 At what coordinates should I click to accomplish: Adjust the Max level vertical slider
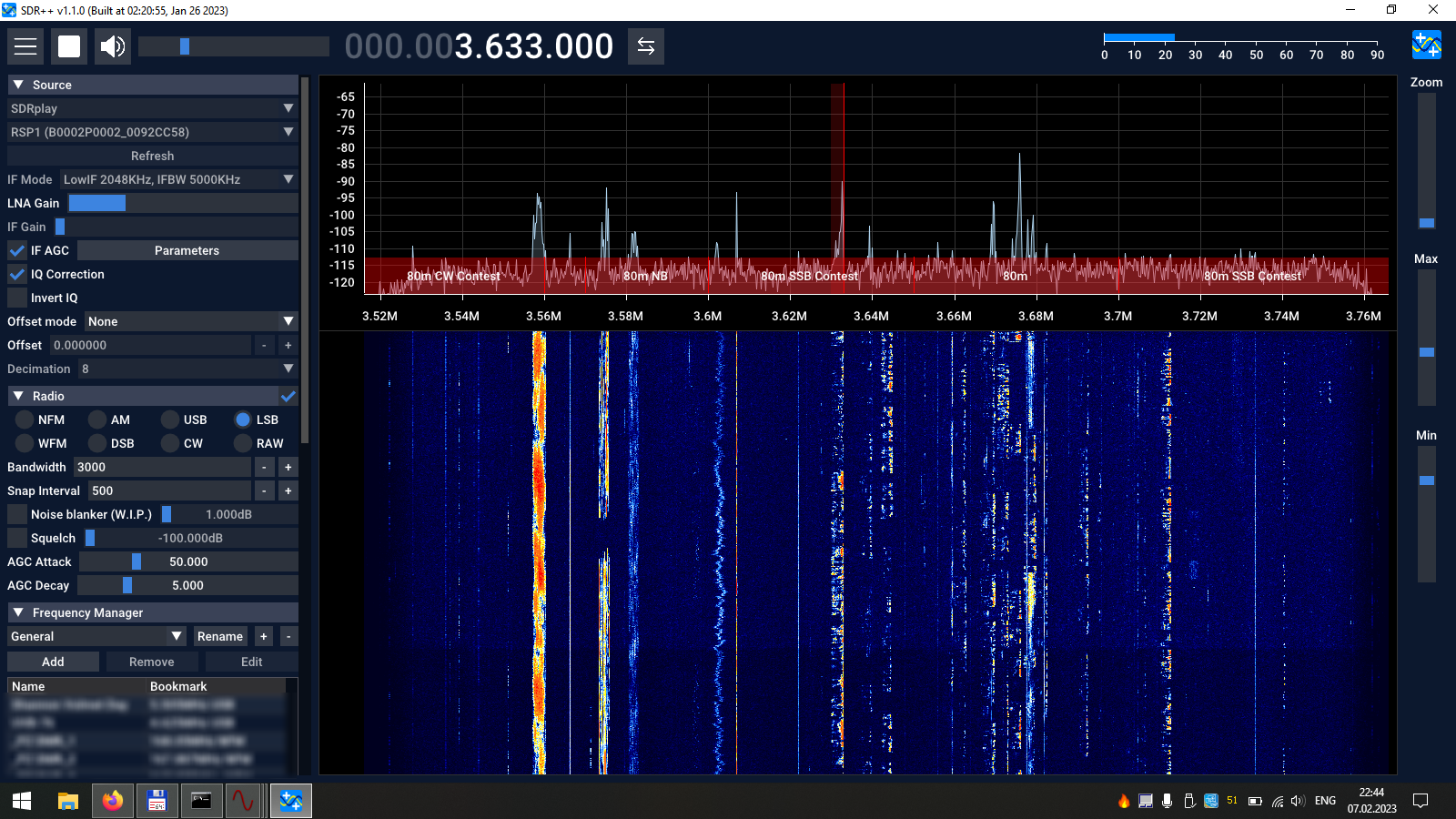click(x=1426, y=338)
